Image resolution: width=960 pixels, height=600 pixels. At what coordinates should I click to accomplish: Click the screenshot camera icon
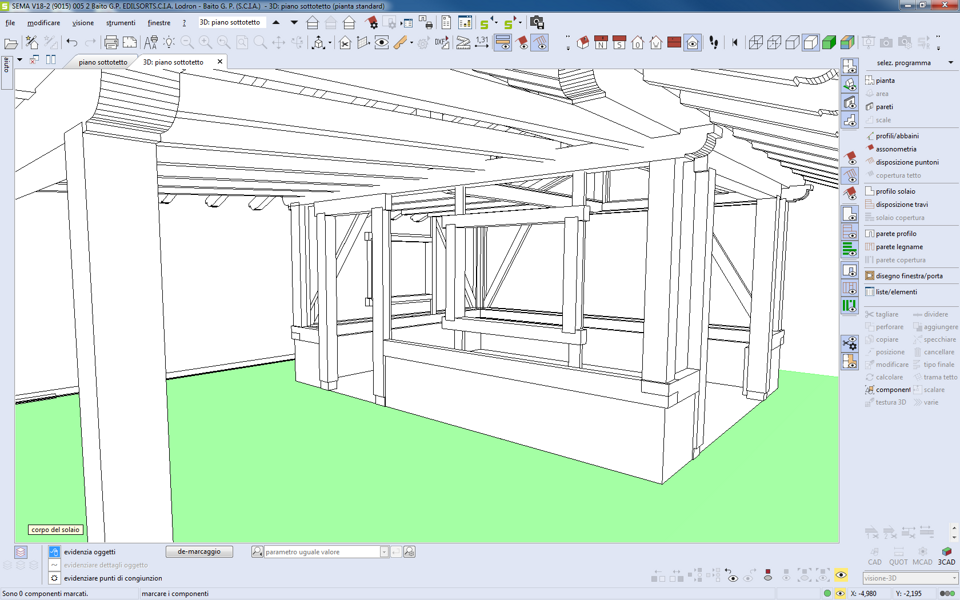(x=537, y=22)
